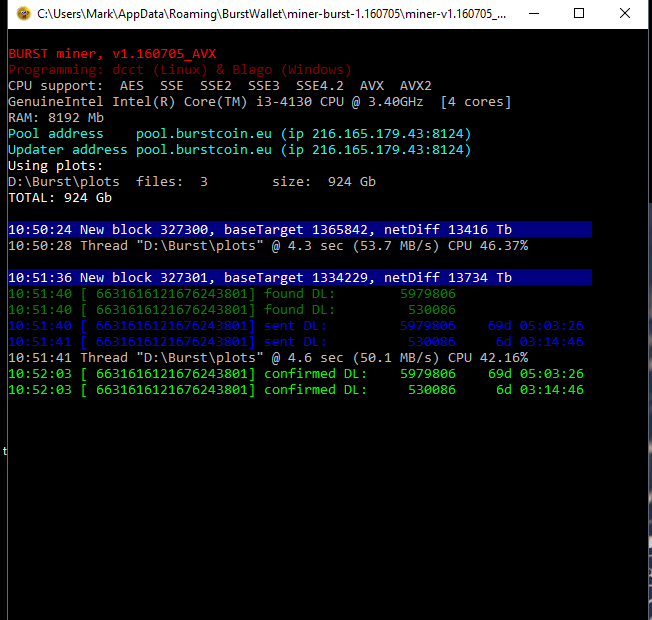Click the 'RAM: 8192 Mb' line
The image size is (652, 620).
pos(56,118)
